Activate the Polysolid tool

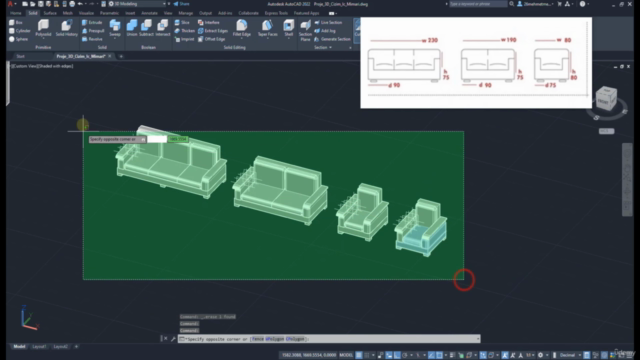(x=43, y=28)
